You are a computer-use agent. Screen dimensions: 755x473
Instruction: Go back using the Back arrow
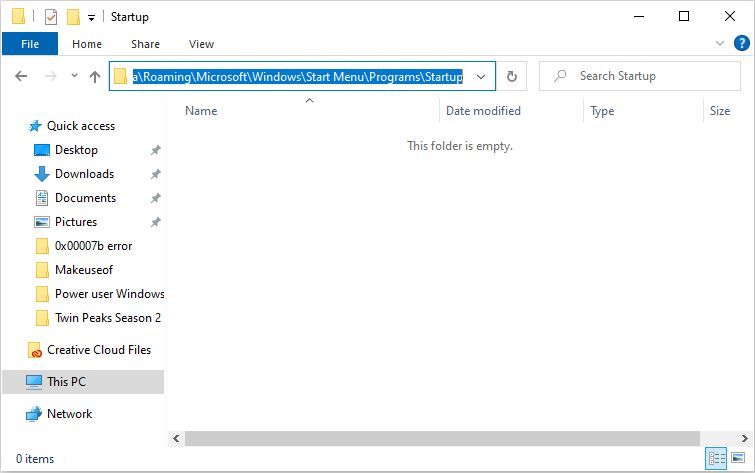pyautogui.click(x=21, y=76)
